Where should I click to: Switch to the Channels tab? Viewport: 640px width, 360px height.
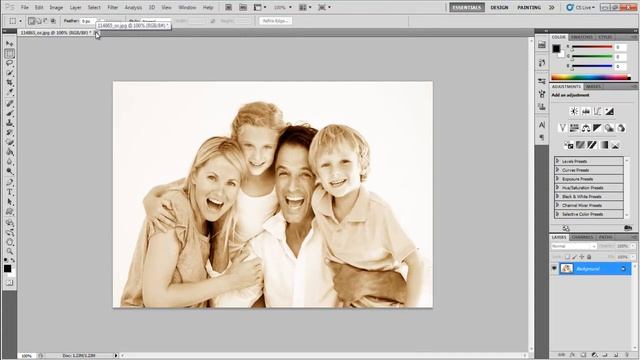tap(582, 237)
